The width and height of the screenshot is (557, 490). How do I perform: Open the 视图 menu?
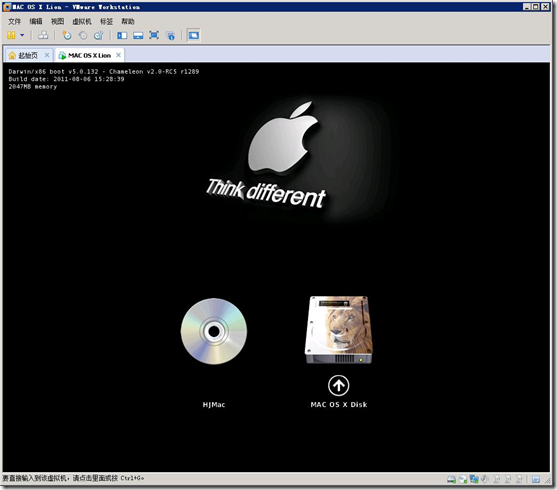point(57,21)
